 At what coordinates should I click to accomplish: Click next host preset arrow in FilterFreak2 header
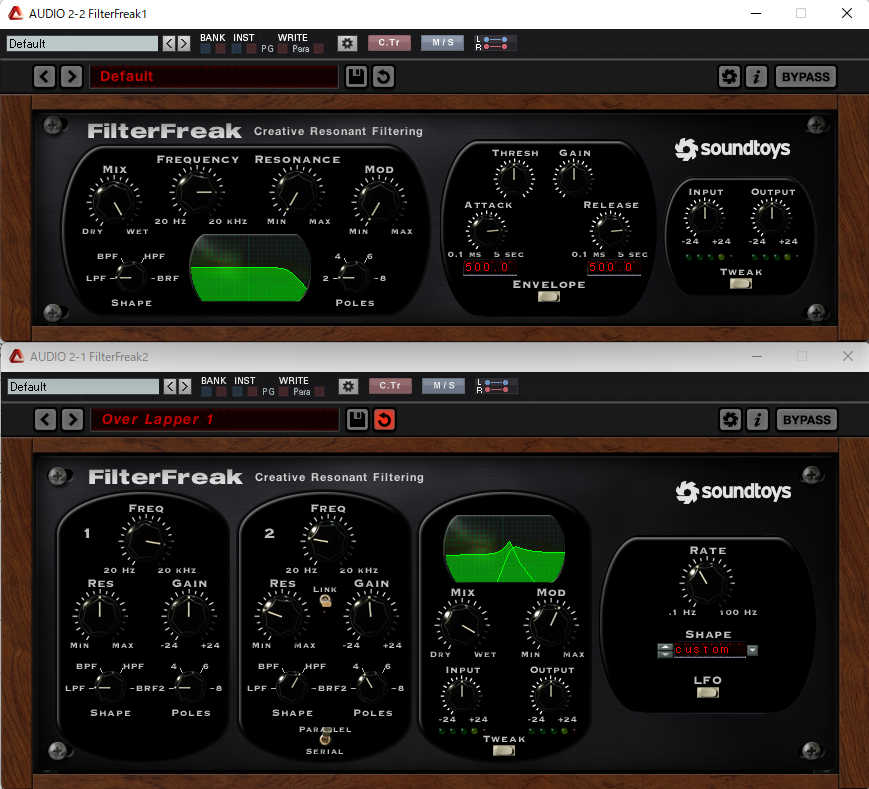(185, 386)
